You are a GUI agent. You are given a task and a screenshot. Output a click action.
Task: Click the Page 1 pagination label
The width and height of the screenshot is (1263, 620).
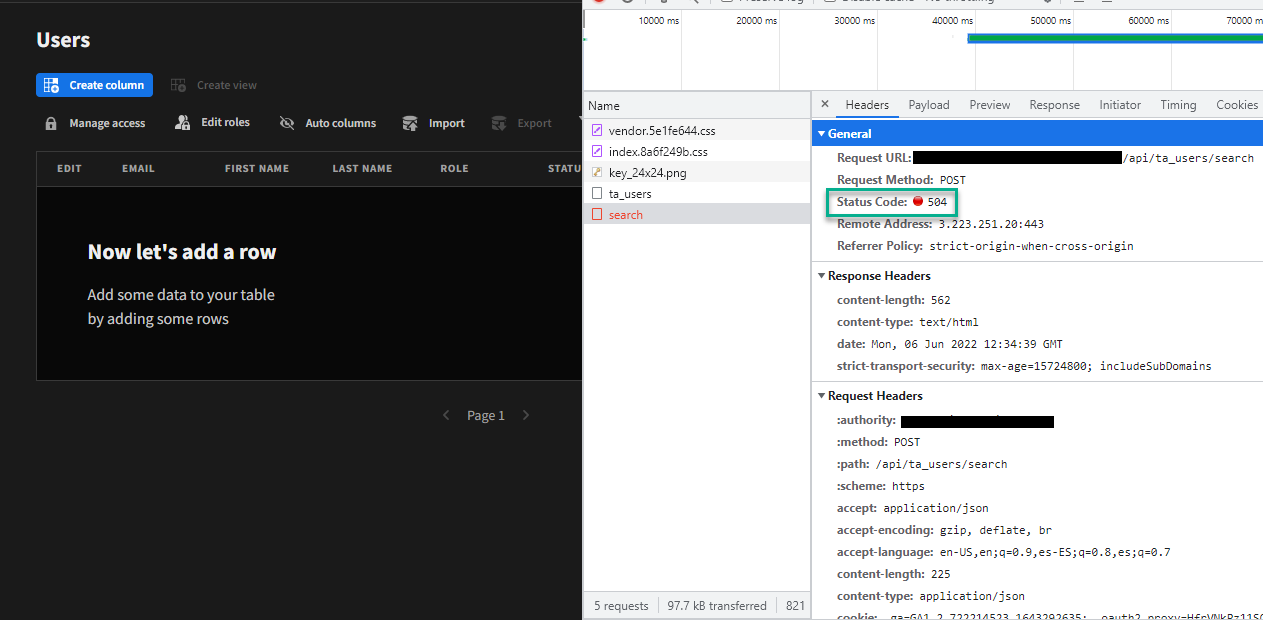tap(486, 415)
